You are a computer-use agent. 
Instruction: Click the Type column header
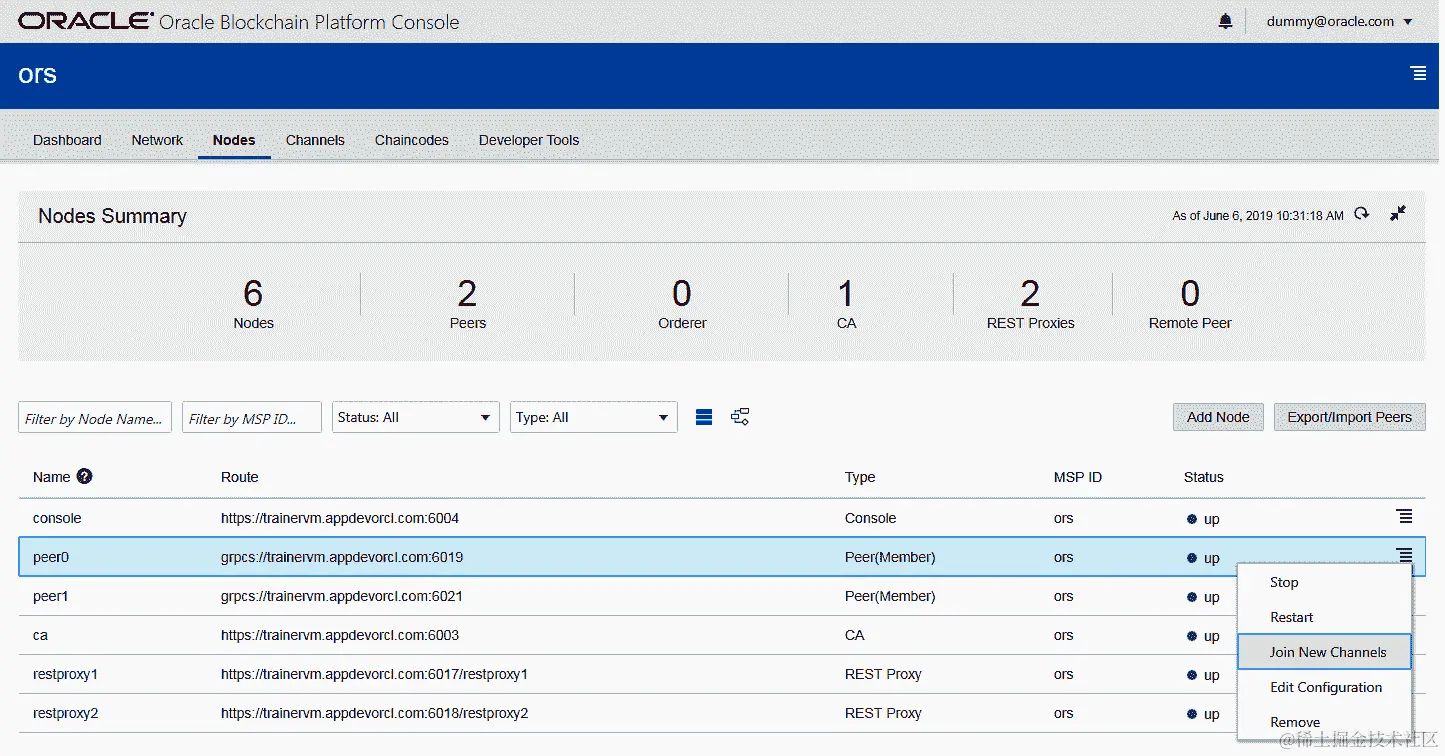pyautogui.click(x=860, y=477)
